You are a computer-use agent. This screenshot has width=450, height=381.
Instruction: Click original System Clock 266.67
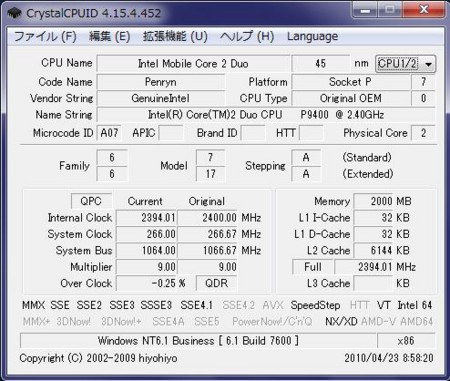(x=207, y=234)
